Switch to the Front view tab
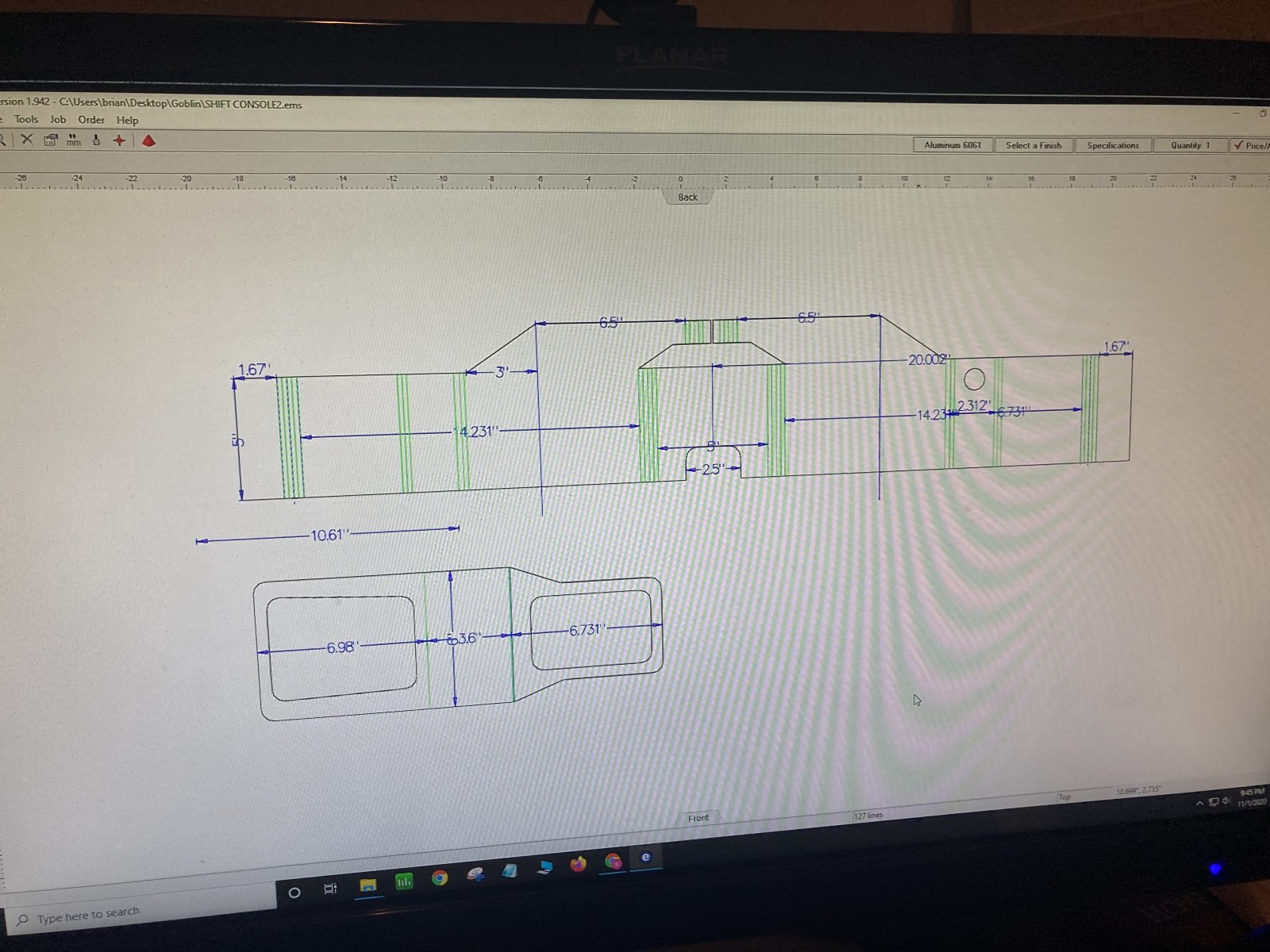The image size is (1270, 952). (x=698, y=818)
